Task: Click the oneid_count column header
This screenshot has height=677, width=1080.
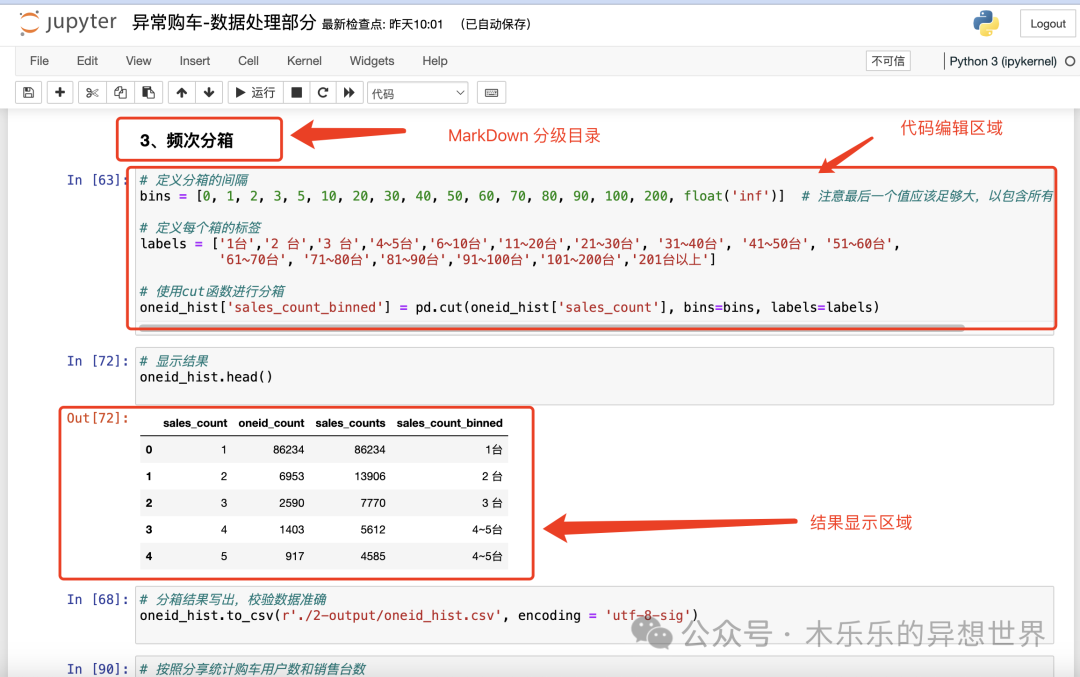Action: click(x=271, y=423)
